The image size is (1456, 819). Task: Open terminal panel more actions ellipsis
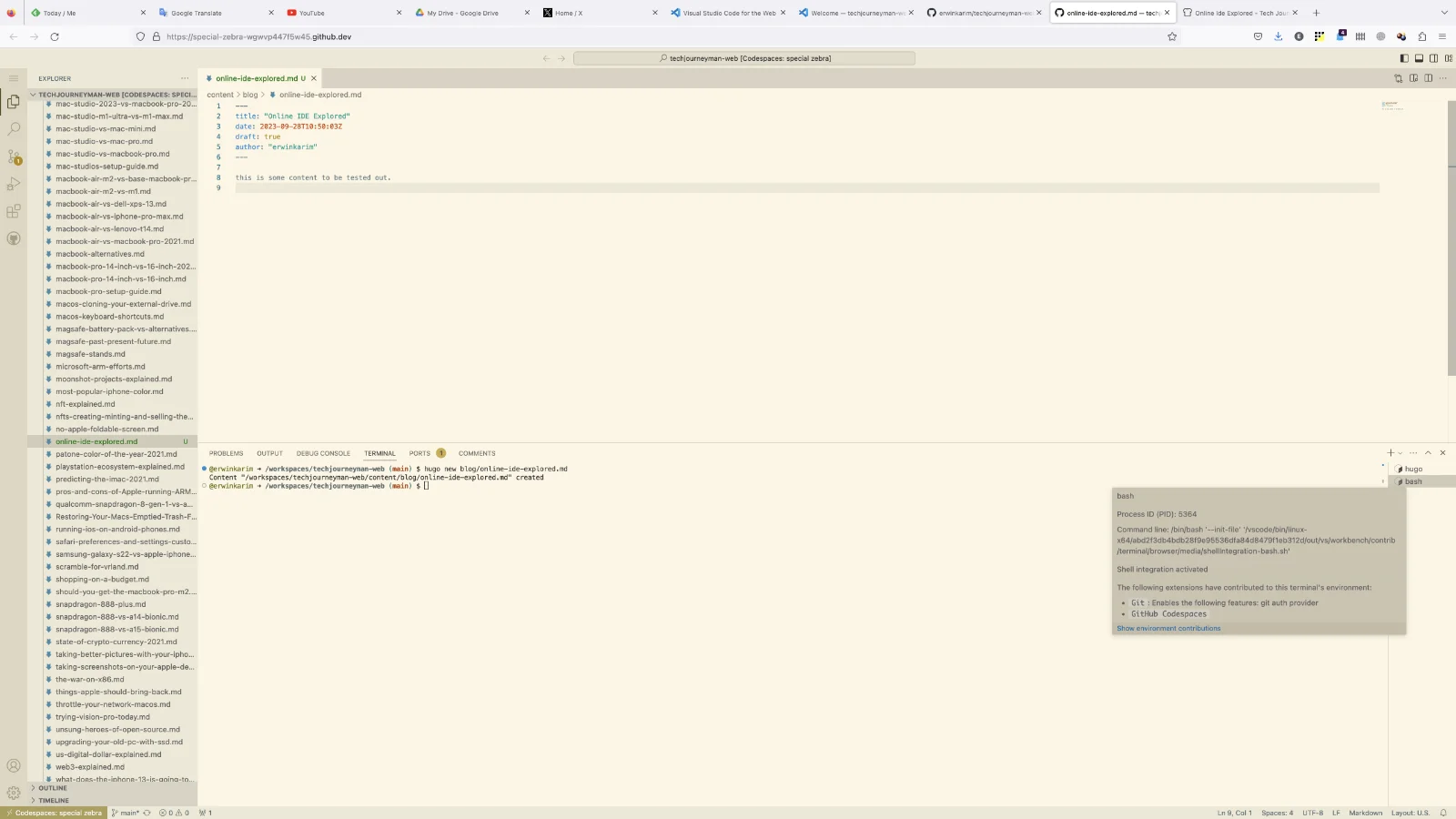[1413, 453]
